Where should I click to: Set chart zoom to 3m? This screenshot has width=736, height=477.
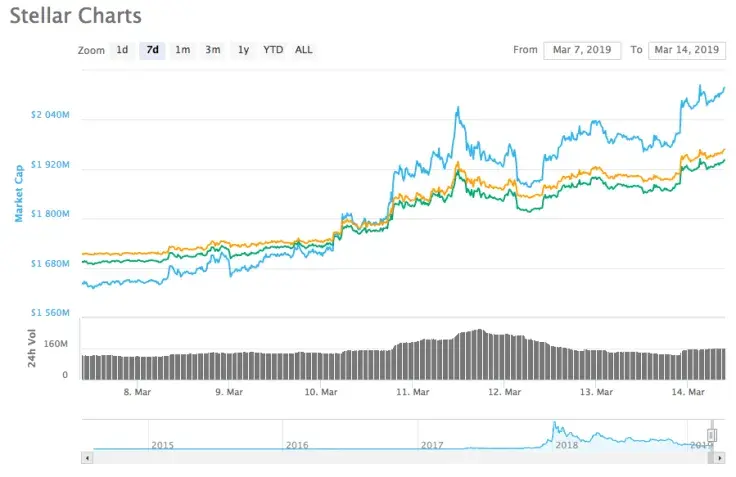click(x=212, y=49)
